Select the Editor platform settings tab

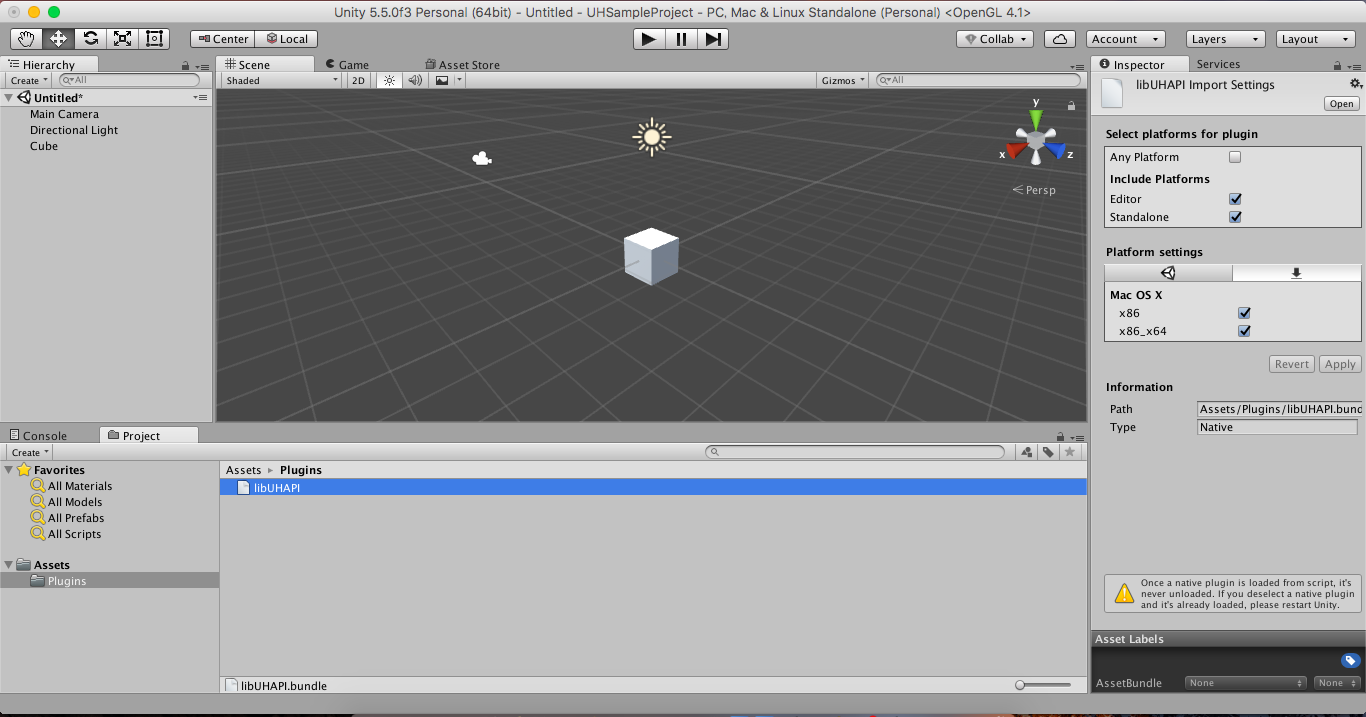[x=1169, y=273]
